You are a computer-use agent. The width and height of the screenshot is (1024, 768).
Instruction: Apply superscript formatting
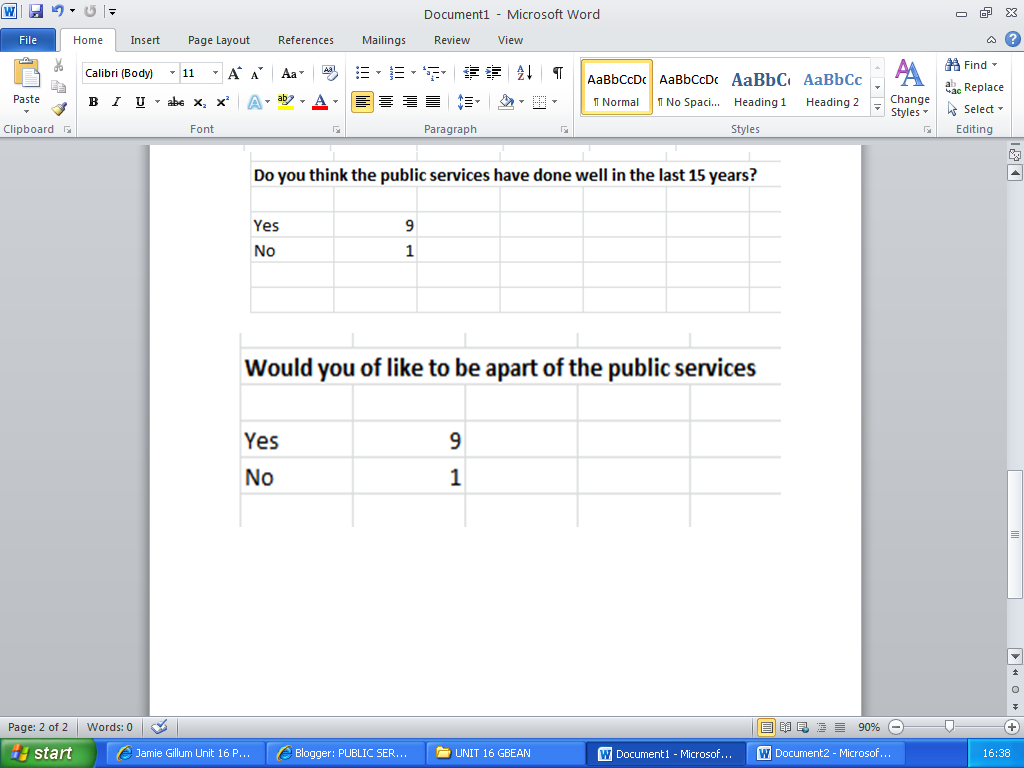point(223,102)
